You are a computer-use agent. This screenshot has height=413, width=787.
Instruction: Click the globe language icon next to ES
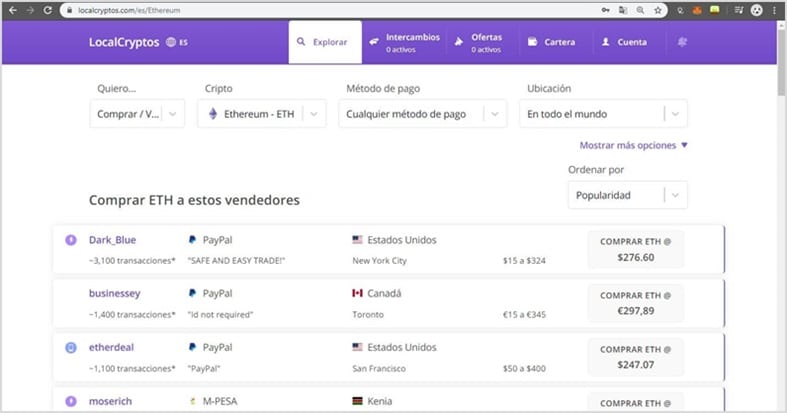point(171,42)
